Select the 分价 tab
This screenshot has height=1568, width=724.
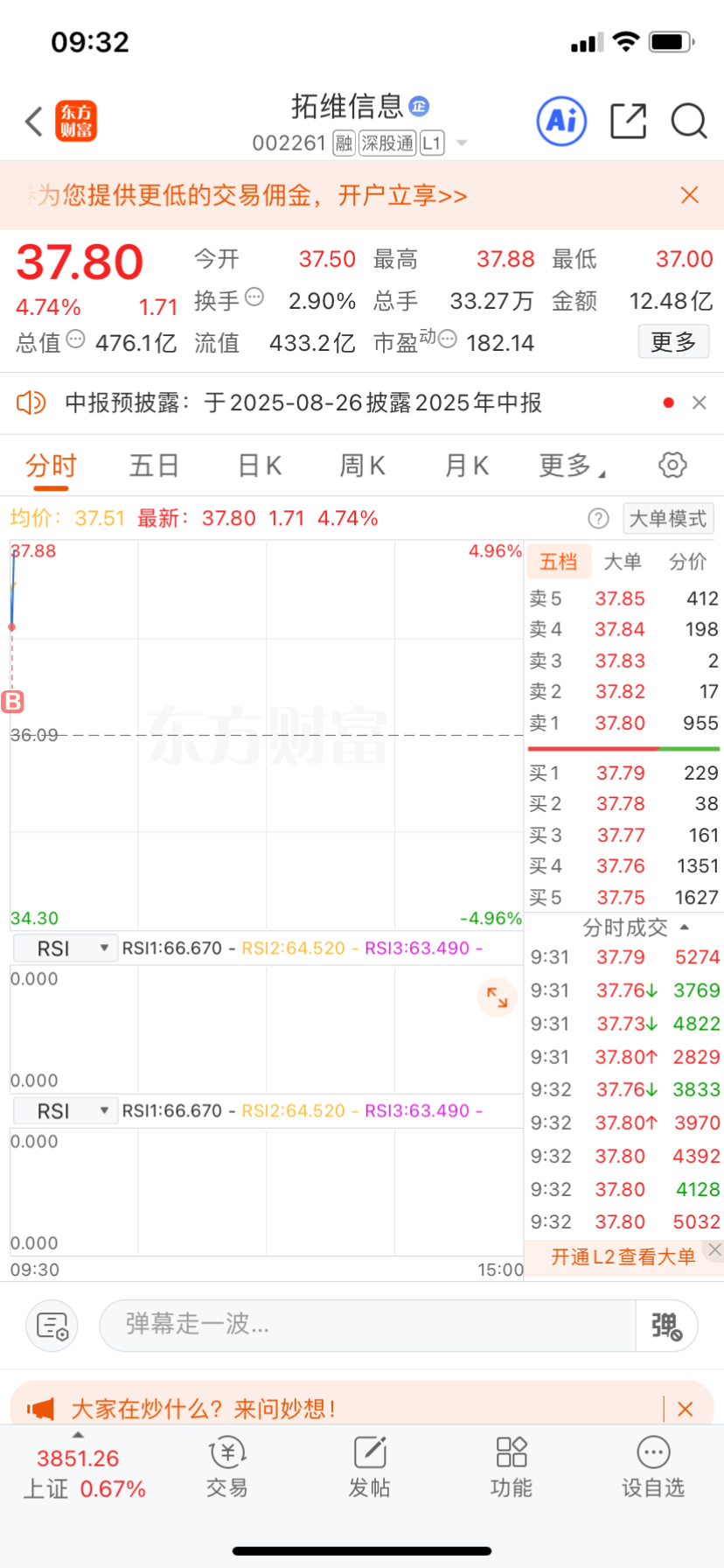[687, 562]
